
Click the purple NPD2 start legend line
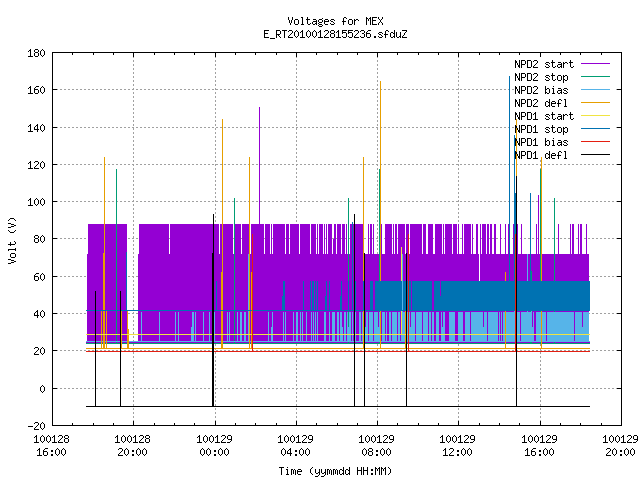click(595, 64)
